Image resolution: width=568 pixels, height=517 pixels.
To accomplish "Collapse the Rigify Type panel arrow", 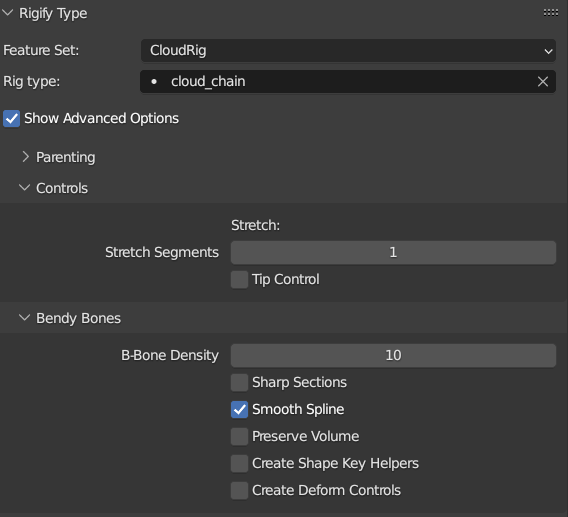I will point(8,13).
